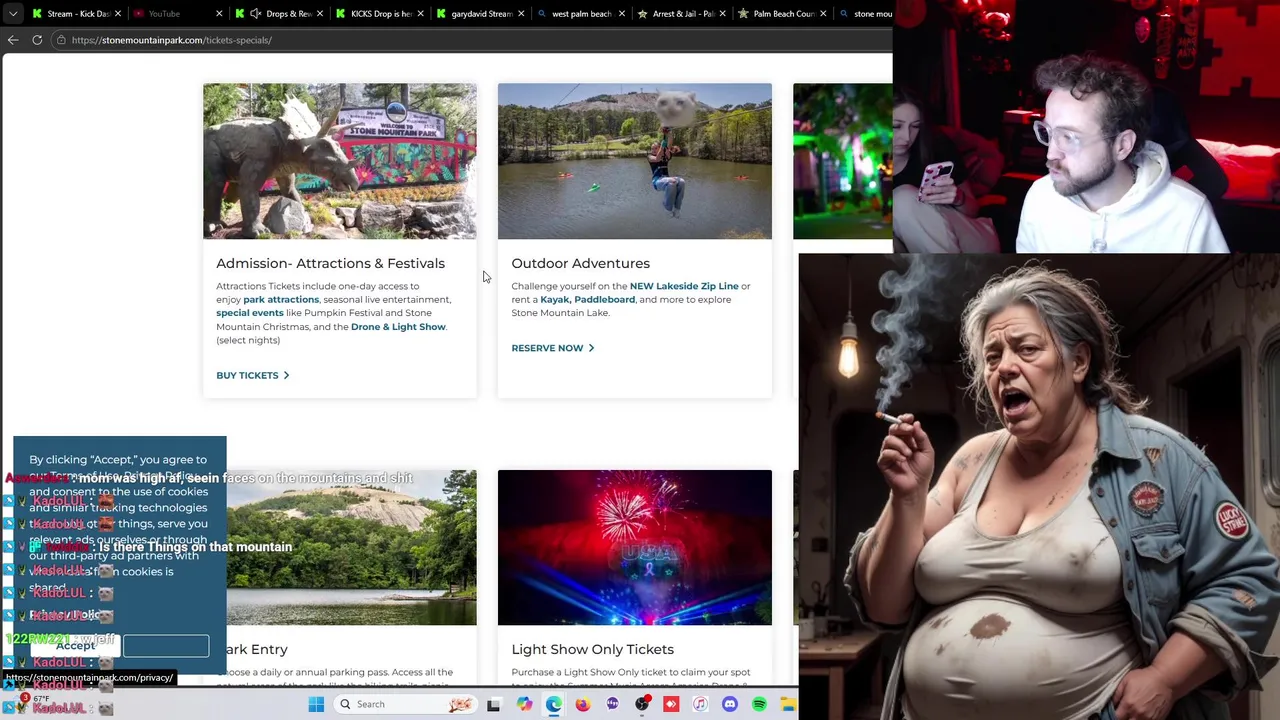
Task: Switch to the KICKS Drop is here tab
Action: 380,13
